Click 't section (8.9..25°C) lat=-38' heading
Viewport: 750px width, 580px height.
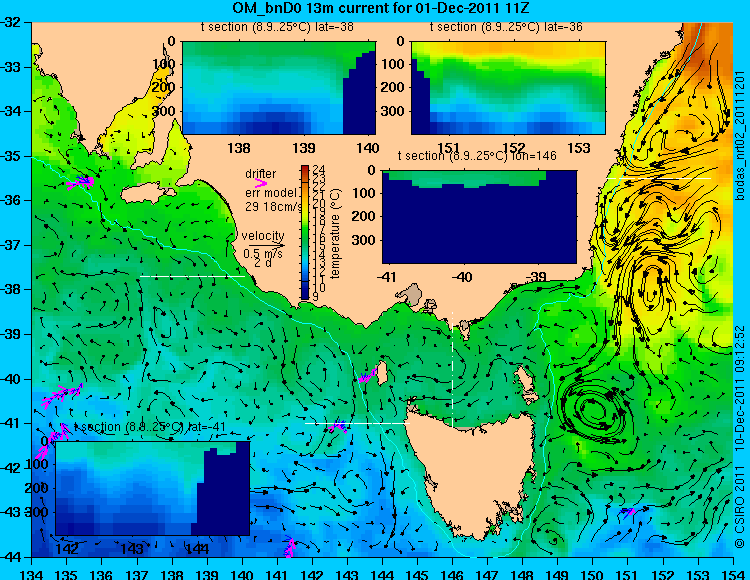click(x=277, y=27)
